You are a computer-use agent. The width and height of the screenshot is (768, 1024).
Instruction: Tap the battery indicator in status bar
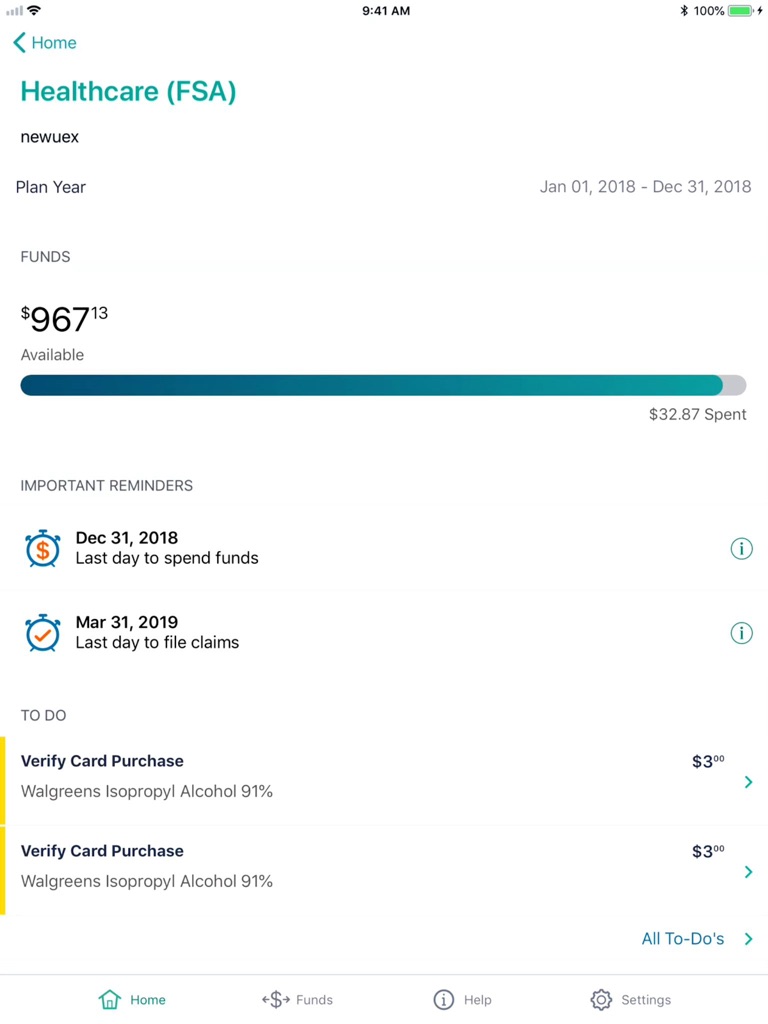pyautogui.click(x=741, y=11)
